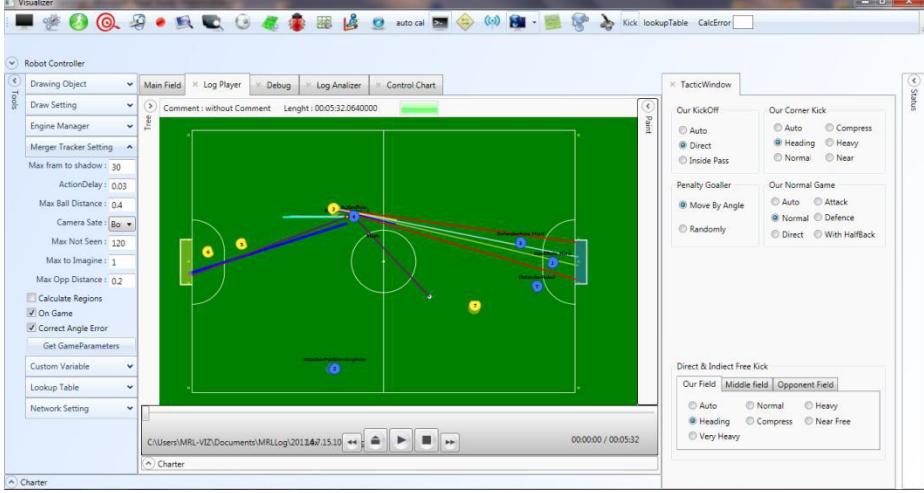The width and height of the screenshot is (924, 493).
Task: Click the joystick toolbar icon
Action: pos(607,22)
